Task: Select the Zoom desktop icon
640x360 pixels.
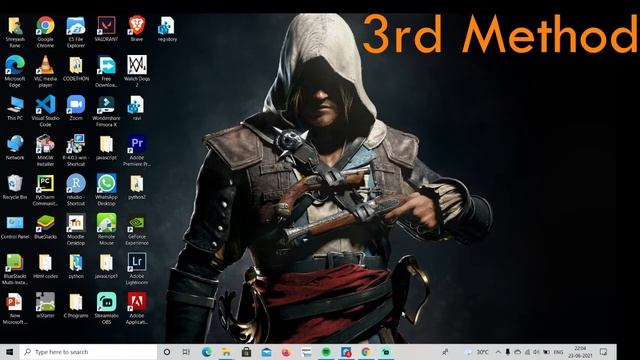Action: point(76,108)
